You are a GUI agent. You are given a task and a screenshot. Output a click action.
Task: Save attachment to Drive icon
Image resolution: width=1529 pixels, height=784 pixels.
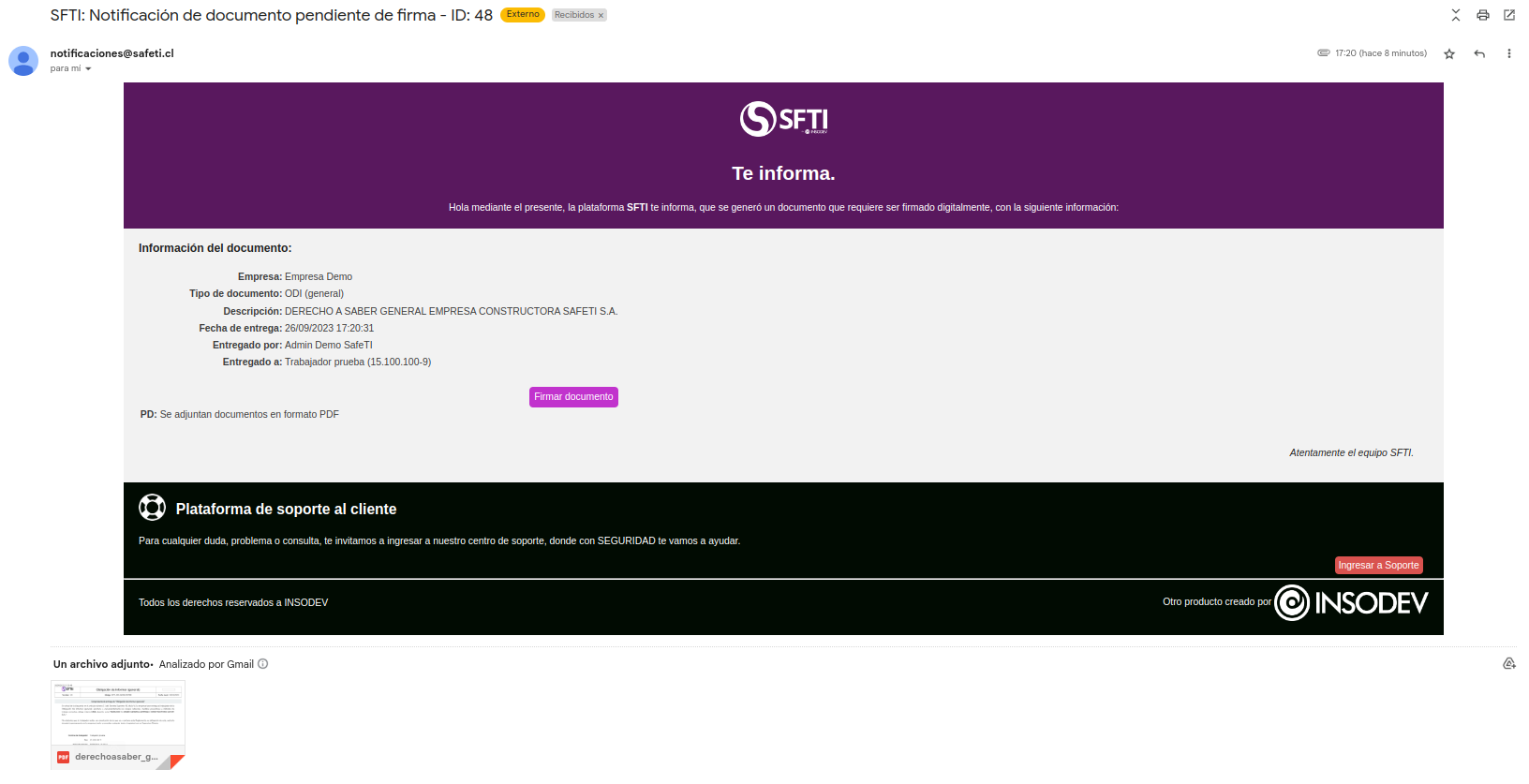point(1509,663)
